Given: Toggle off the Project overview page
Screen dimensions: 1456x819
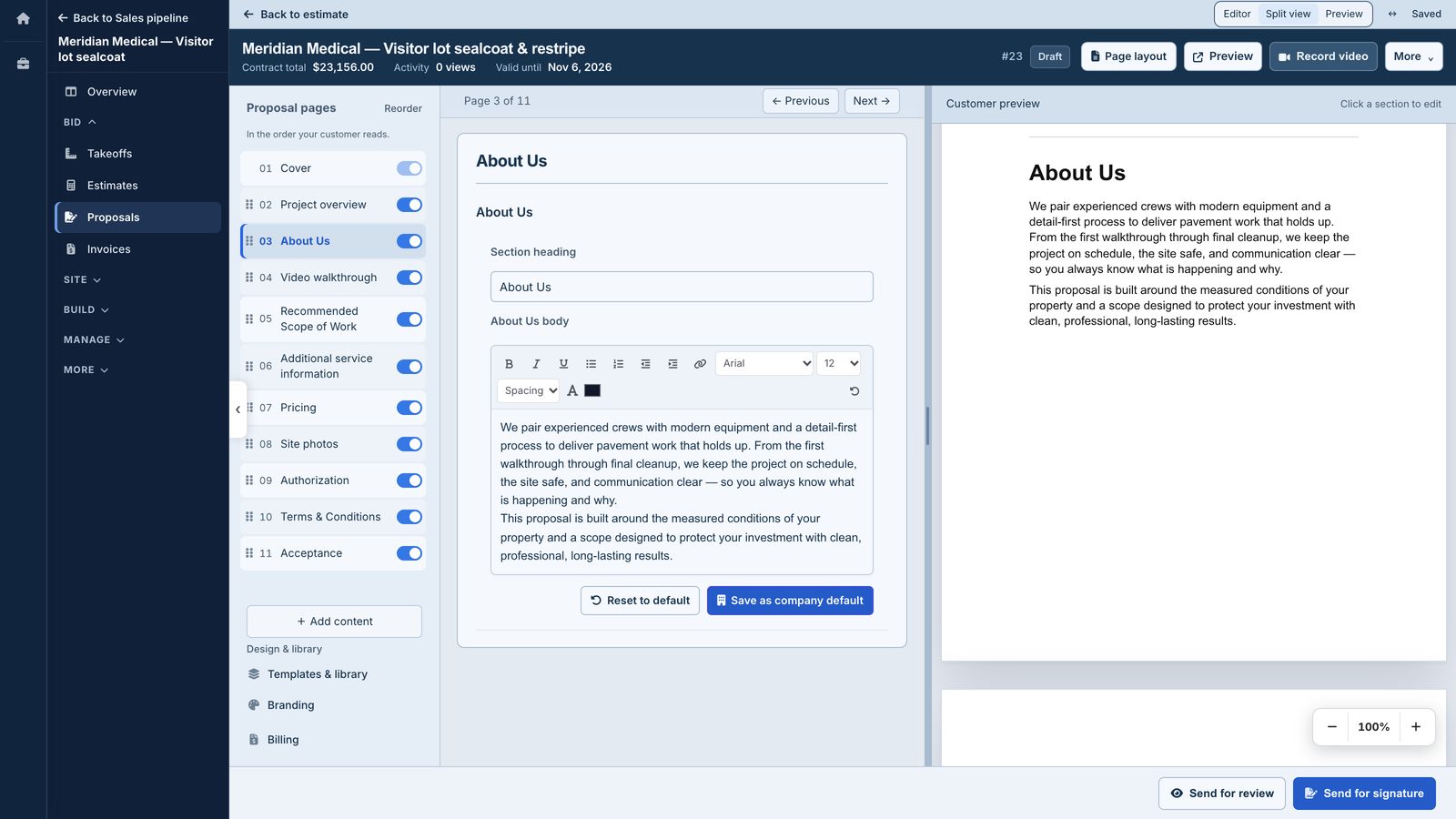Looking at the screenshot, I should (409, 205).
